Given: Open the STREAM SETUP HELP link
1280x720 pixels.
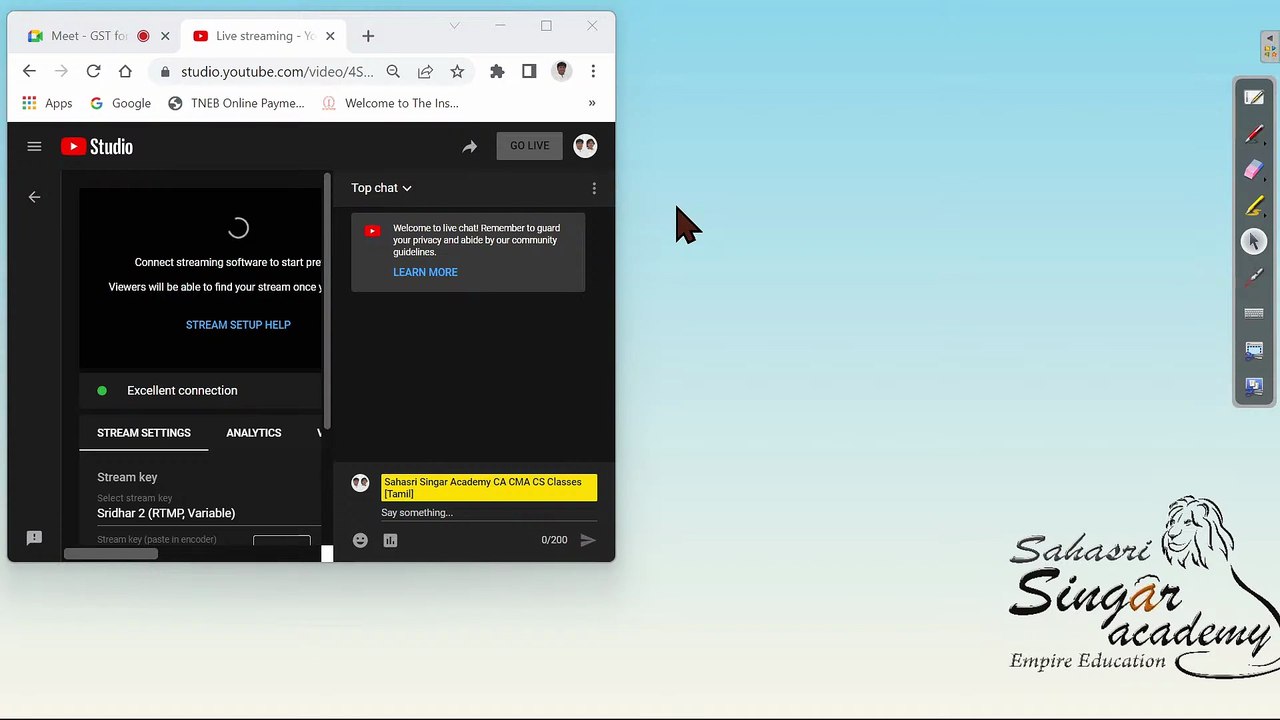Looking at the screenshot, I should [238, 325].
